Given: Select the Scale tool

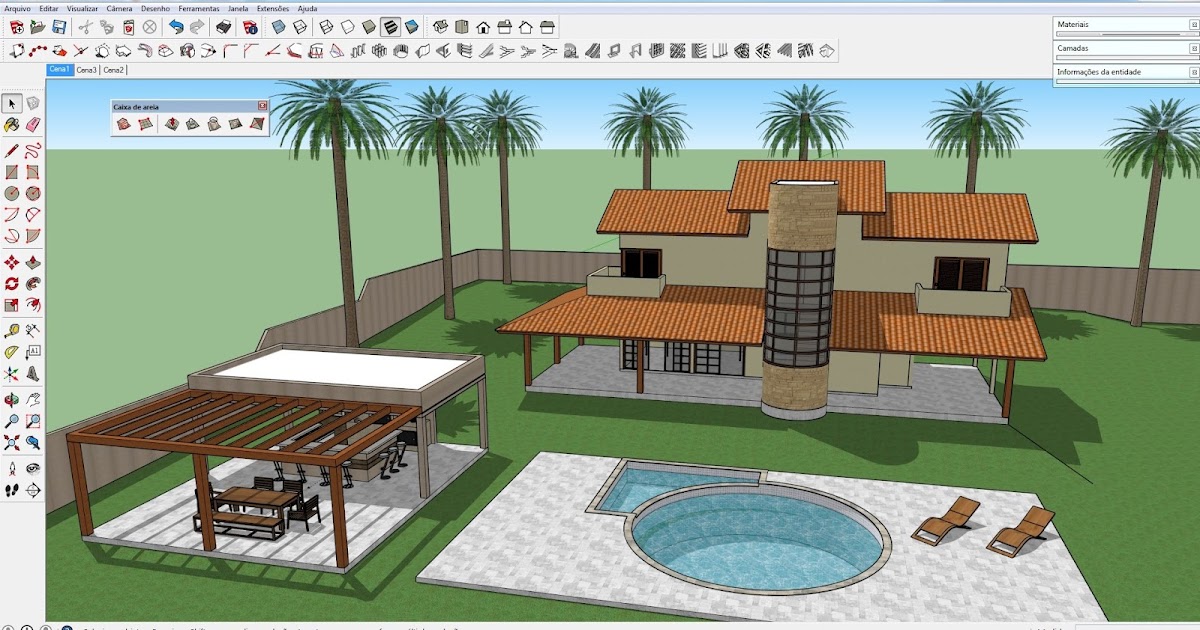Looking at the screenshot, I should point(12,305).
